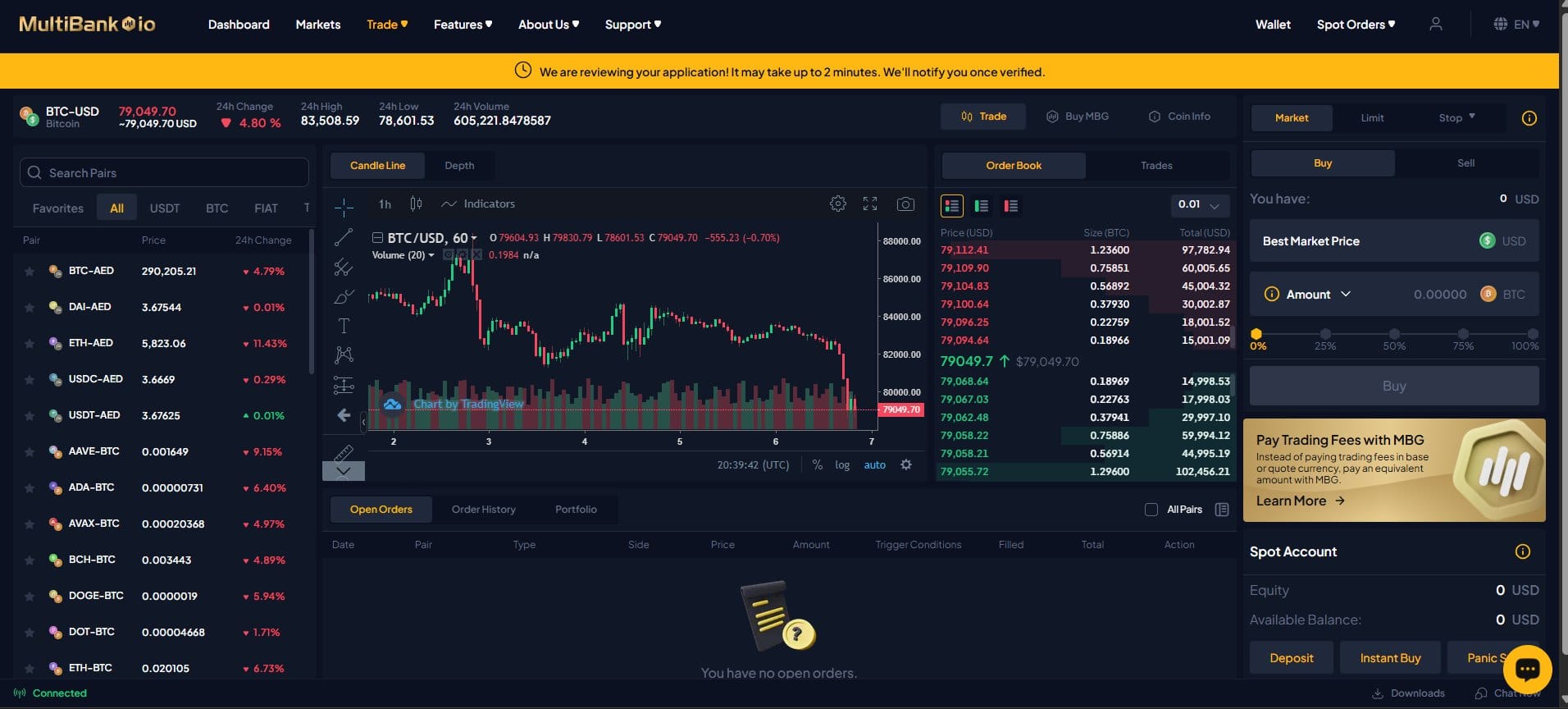Open user account profile icon
The width and height of the screenshot is (1568, 709).
pos(1435,25)
